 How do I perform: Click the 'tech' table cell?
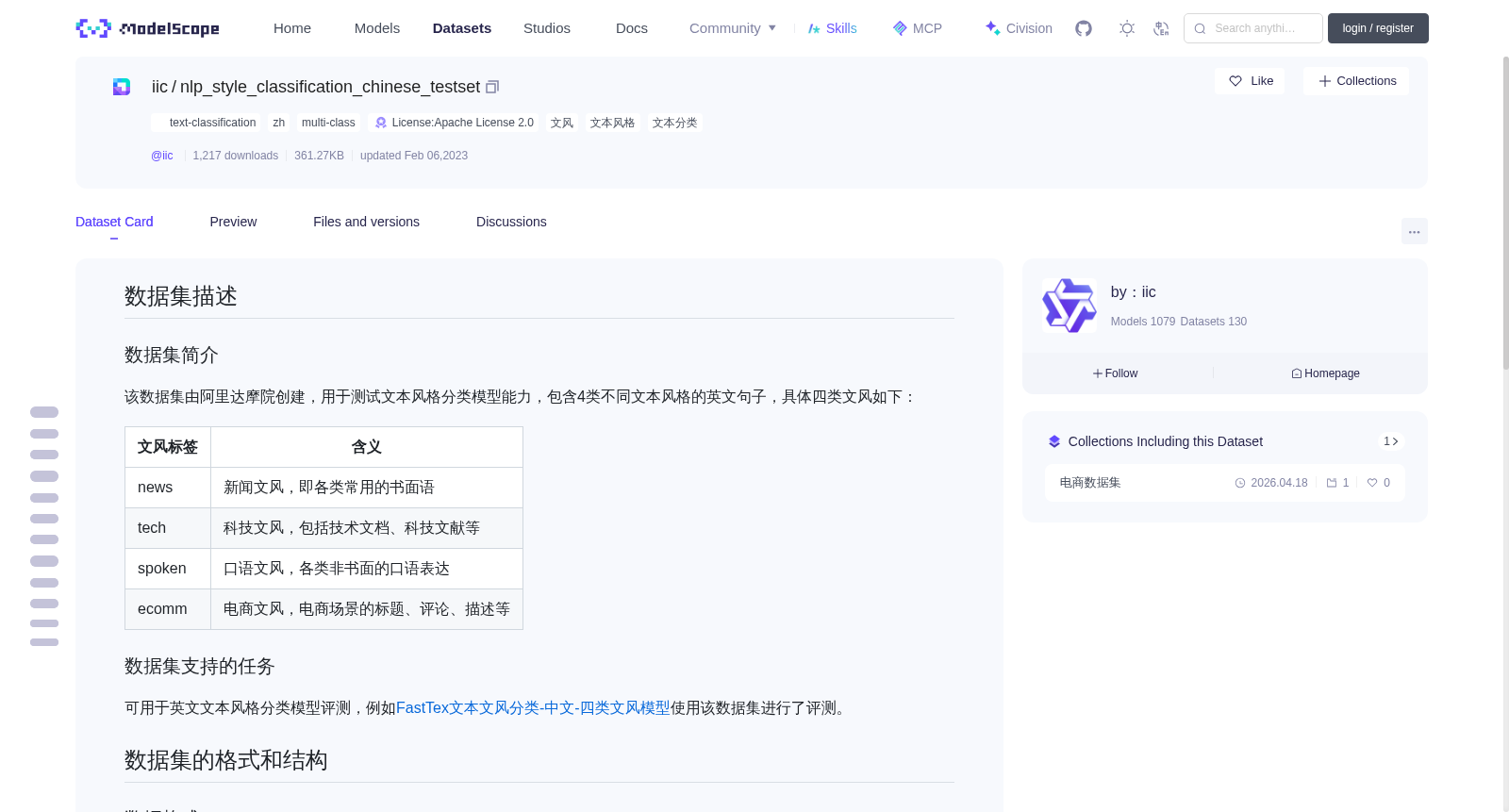pyautogui.click(x=168, y=528)
